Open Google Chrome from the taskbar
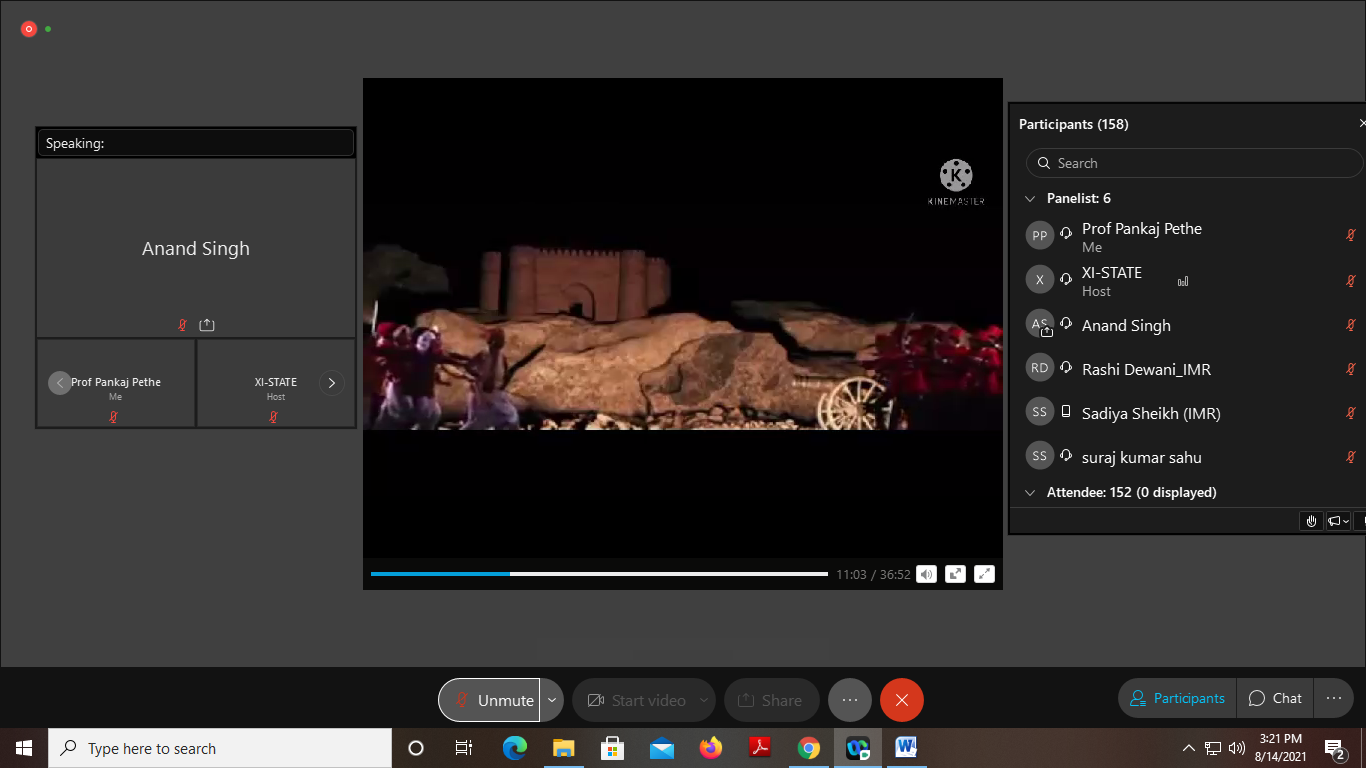The image size is (1366, 768). coord(809,748)
